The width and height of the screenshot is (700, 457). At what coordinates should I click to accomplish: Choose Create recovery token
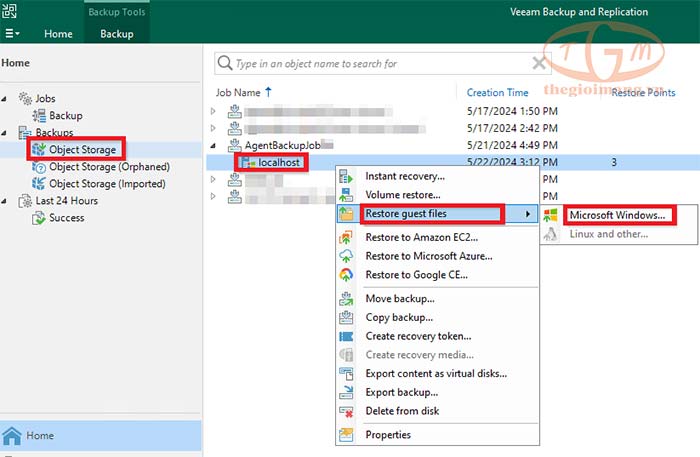tap(418, 336)
